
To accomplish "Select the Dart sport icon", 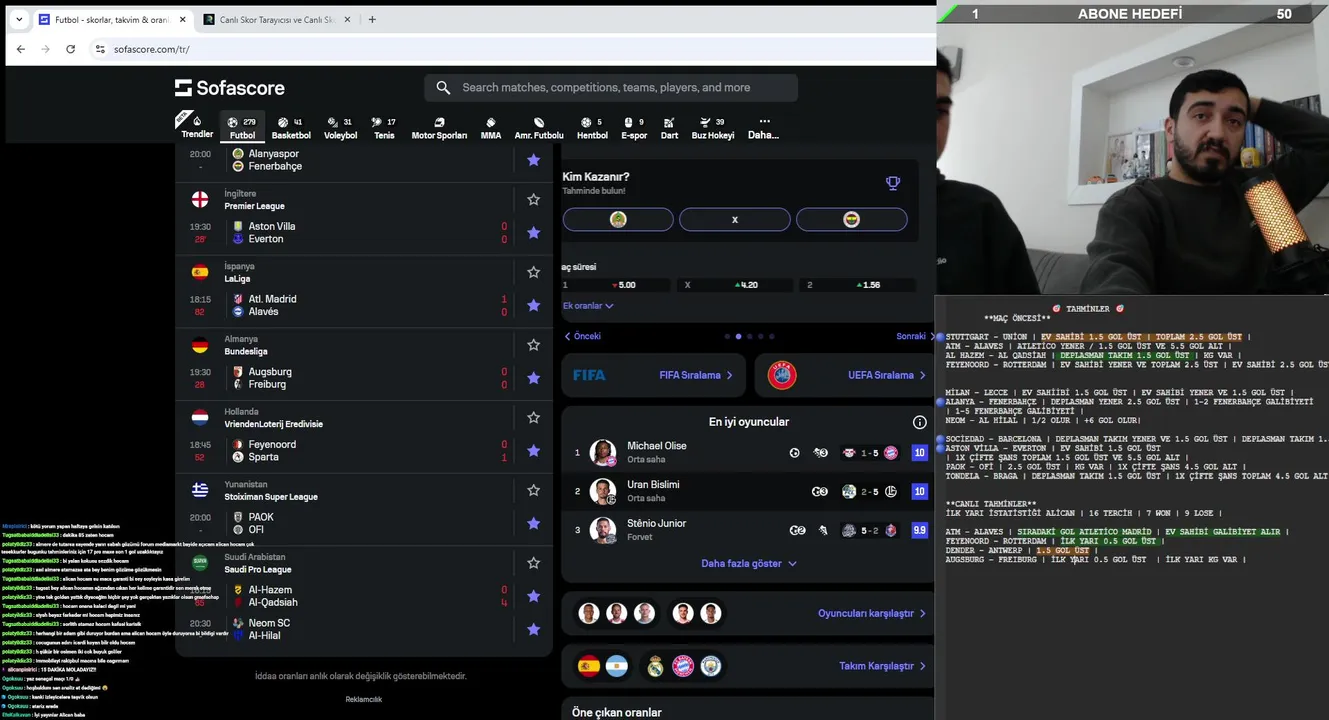I will tap(669, 127).
